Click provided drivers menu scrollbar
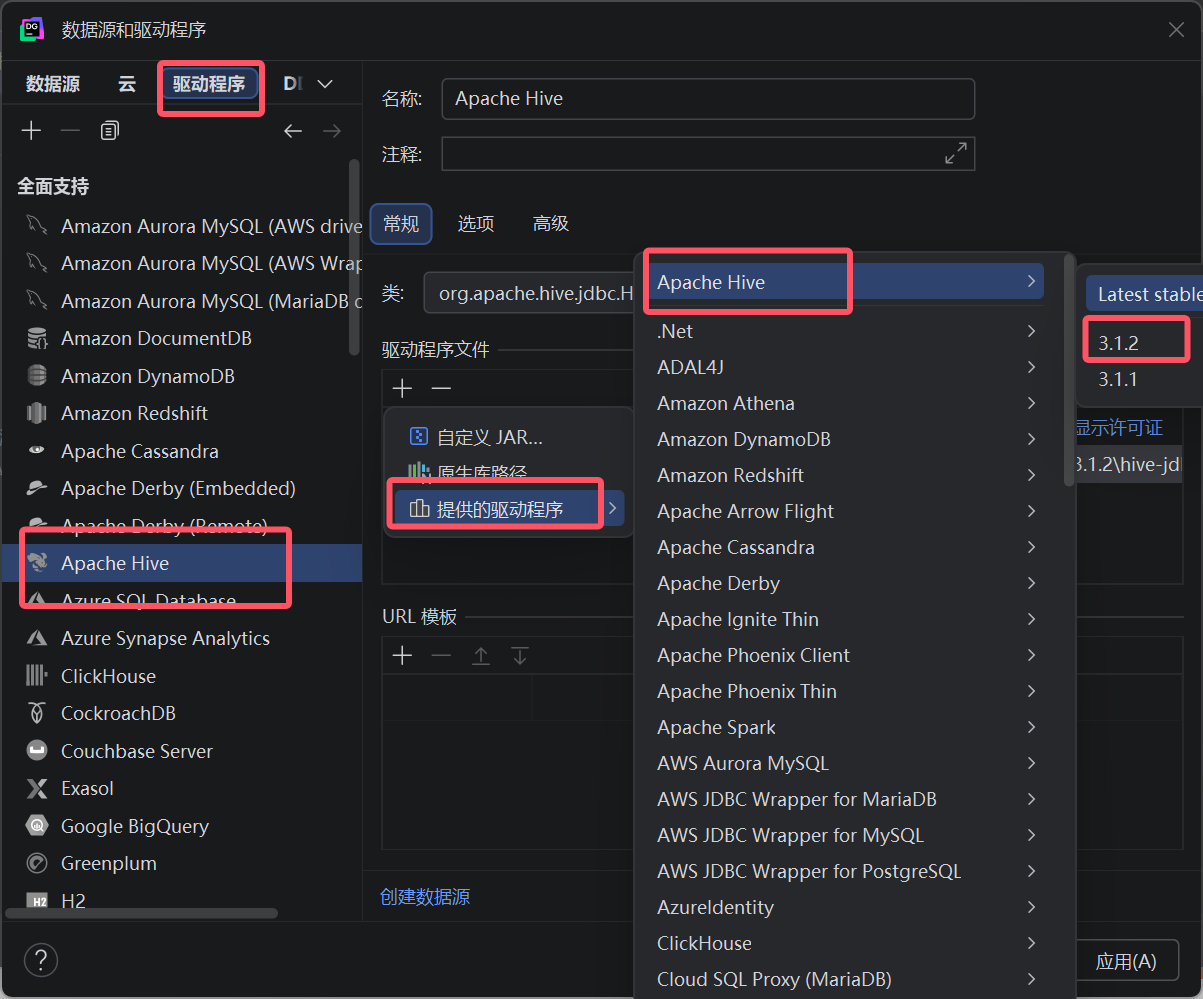 tap(1069, 372)
